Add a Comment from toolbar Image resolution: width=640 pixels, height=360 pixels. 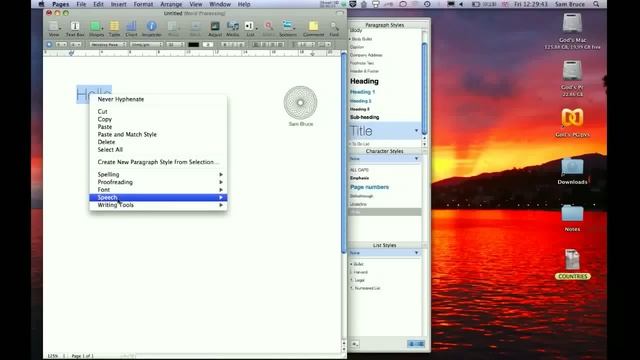[x=313, y=29]
